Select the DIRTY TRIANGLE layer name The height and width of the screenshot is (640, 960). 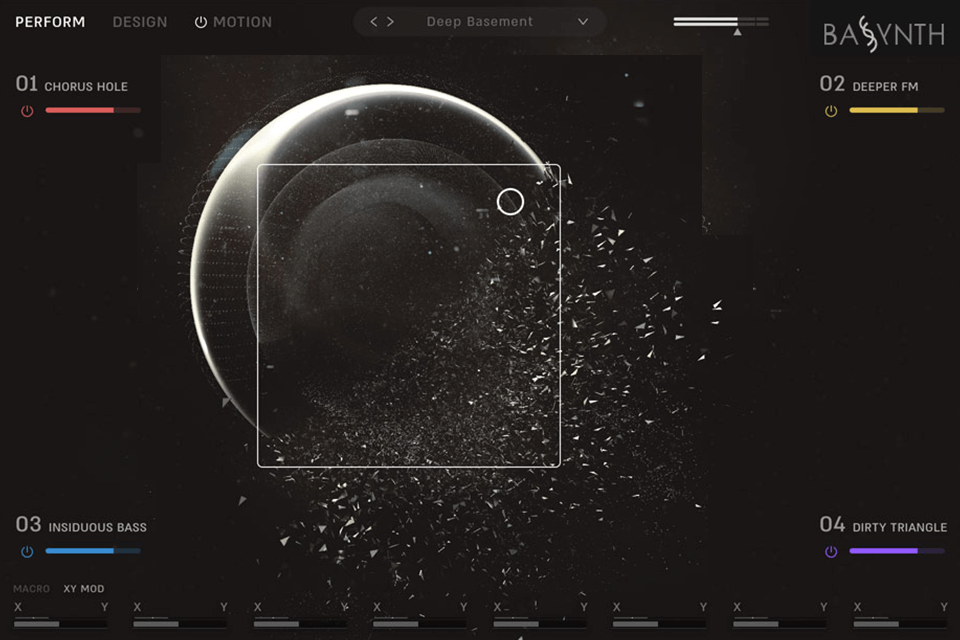(x=899, y=527)
